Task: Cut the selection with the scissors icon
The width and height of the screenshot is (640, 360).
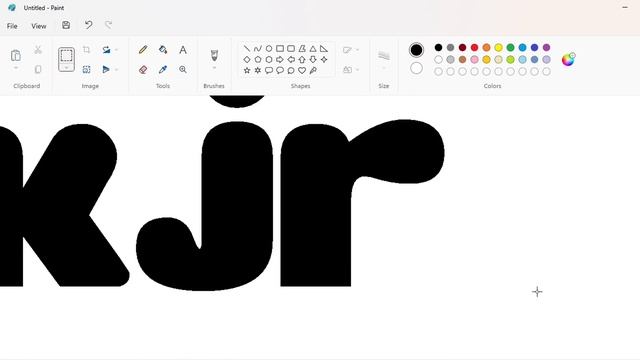Action: pyautogui.click(x=38, y=50)
